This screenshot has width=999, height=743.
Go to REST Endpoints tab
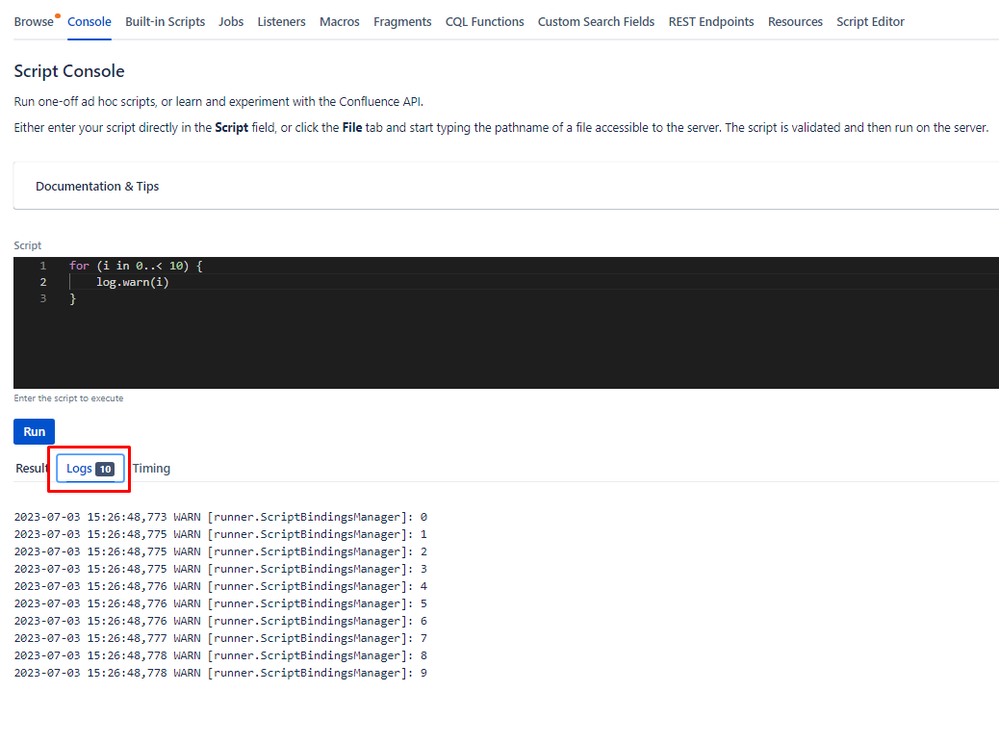711,22
